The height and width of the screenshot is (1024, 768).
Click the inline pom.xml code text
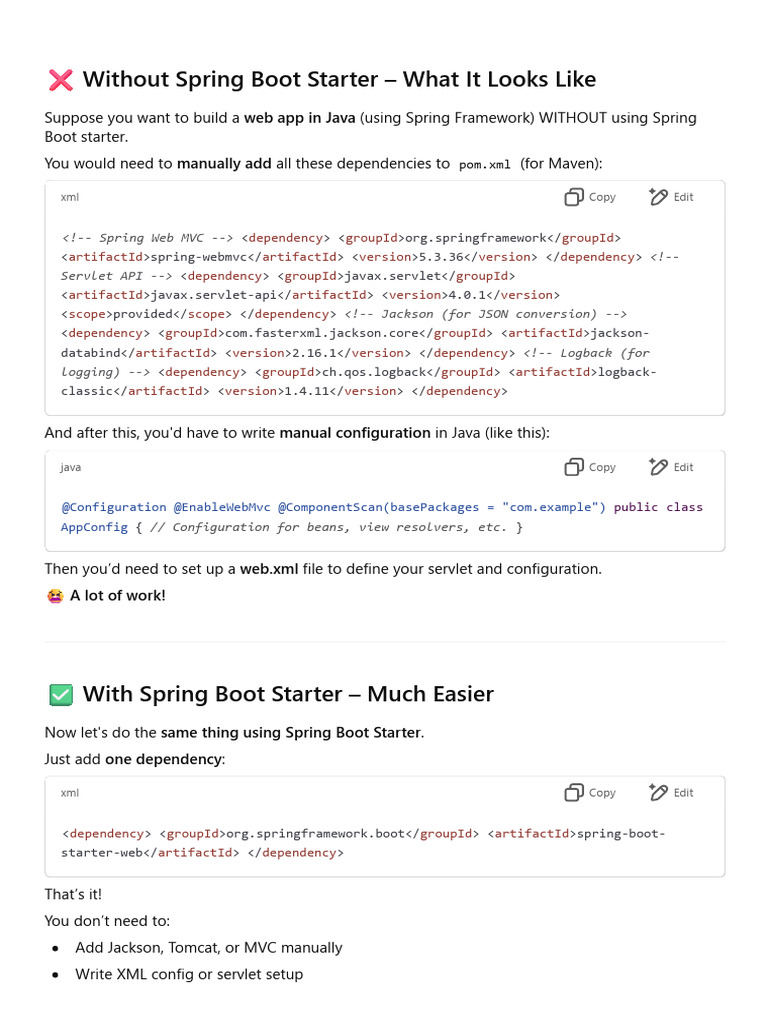[x=485, y=164]
